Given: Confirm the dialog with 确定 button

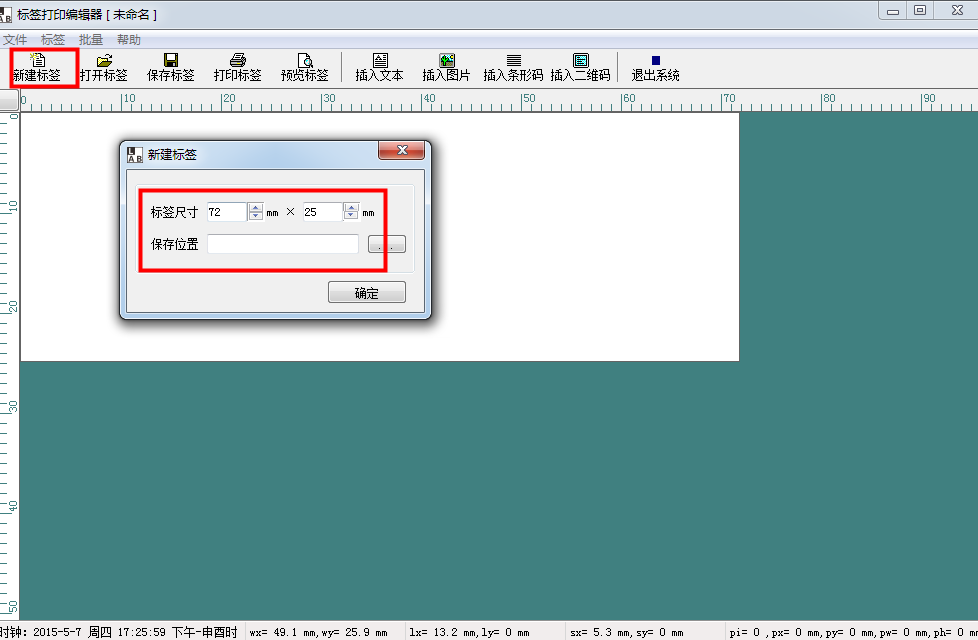Looking at the screenshot, I should [x=367, y=293].
